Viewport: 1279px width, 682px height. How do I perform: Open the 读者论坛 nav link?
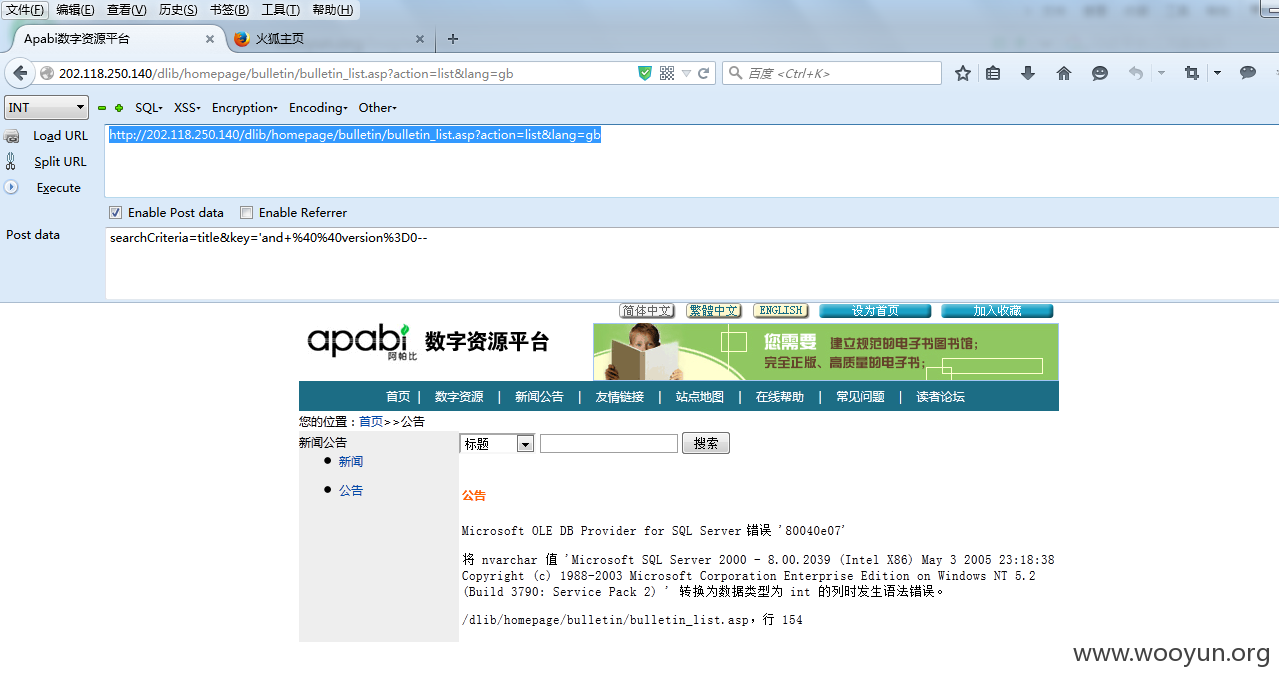pos(941,397)
